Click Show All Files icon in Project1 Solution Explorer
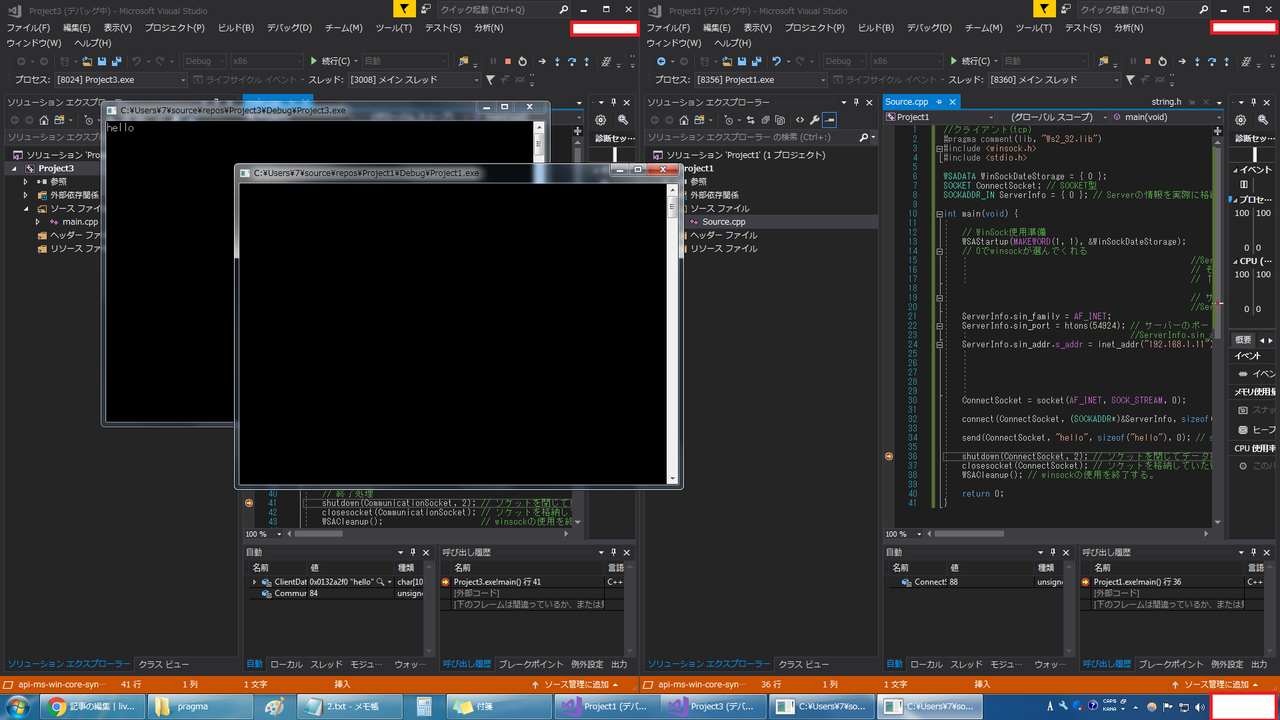Viewport: 1280px width, 720px height. point(780,120)
